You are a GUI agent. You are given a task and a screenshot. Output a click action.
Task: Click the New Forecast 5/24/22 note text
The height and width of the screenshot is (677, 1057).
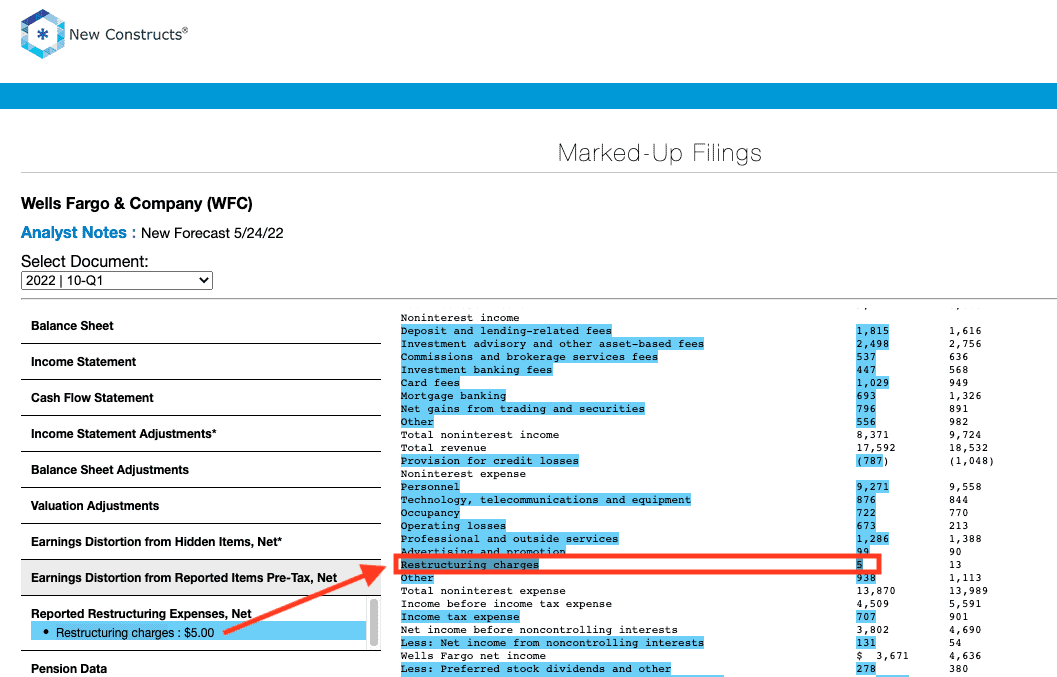(212, 233)
